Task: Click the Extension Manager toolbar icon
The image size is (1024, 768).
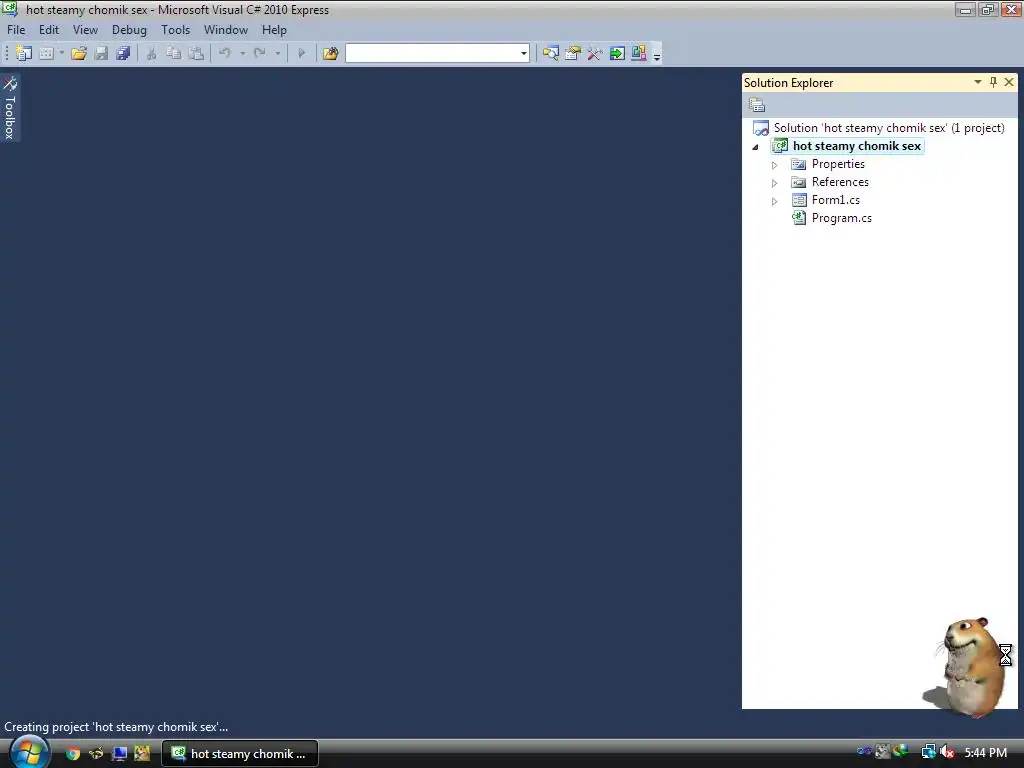Action: coord(639,54)
